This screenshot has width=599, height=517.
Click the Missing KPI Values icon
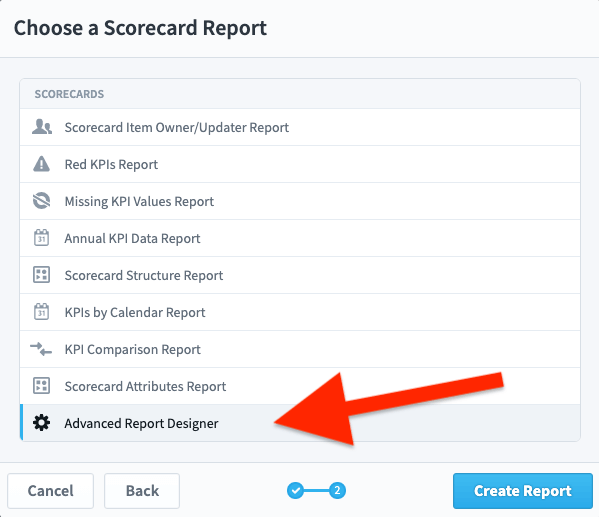pyautogui.click(x=42, y=201)
